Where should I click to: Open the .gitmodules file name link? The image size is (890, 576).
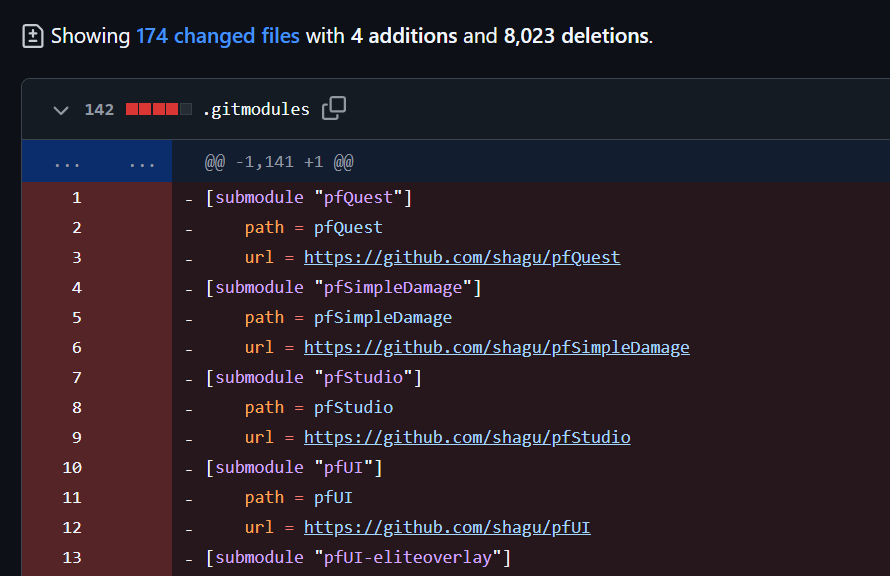(x=256, y=109)
